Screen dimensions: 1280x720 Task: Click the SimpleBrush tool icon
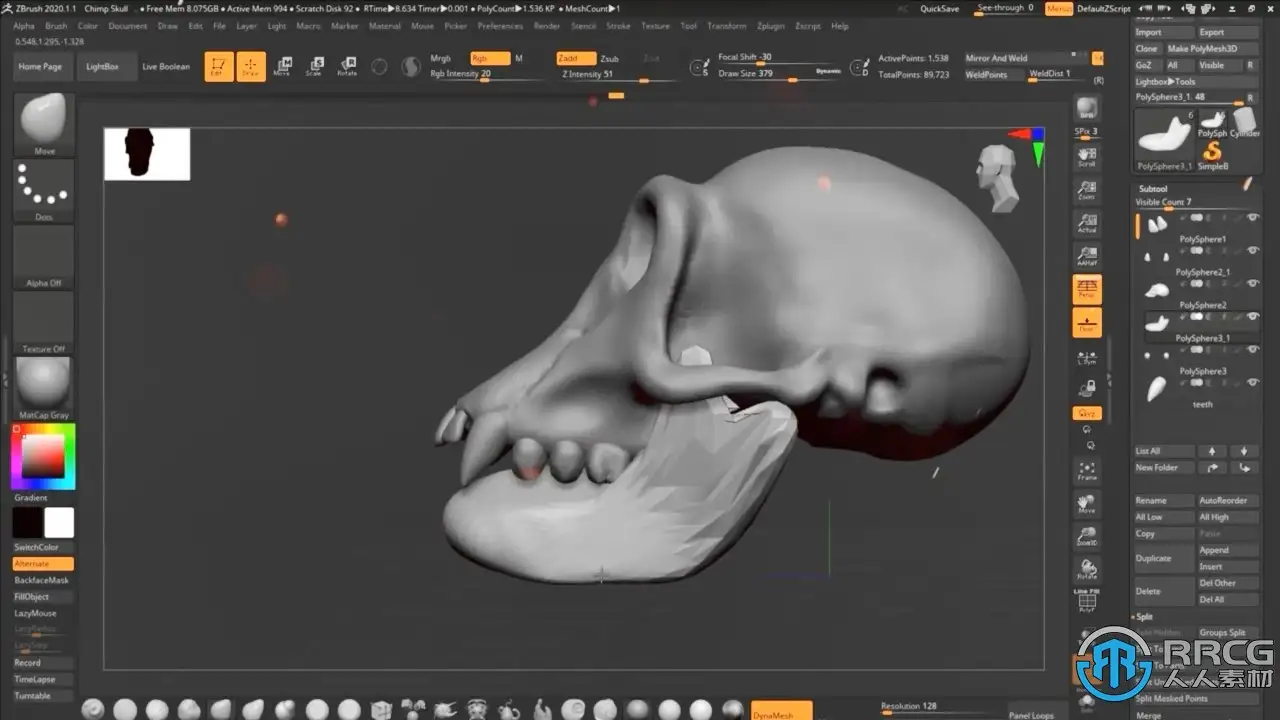pos(1213,154)
